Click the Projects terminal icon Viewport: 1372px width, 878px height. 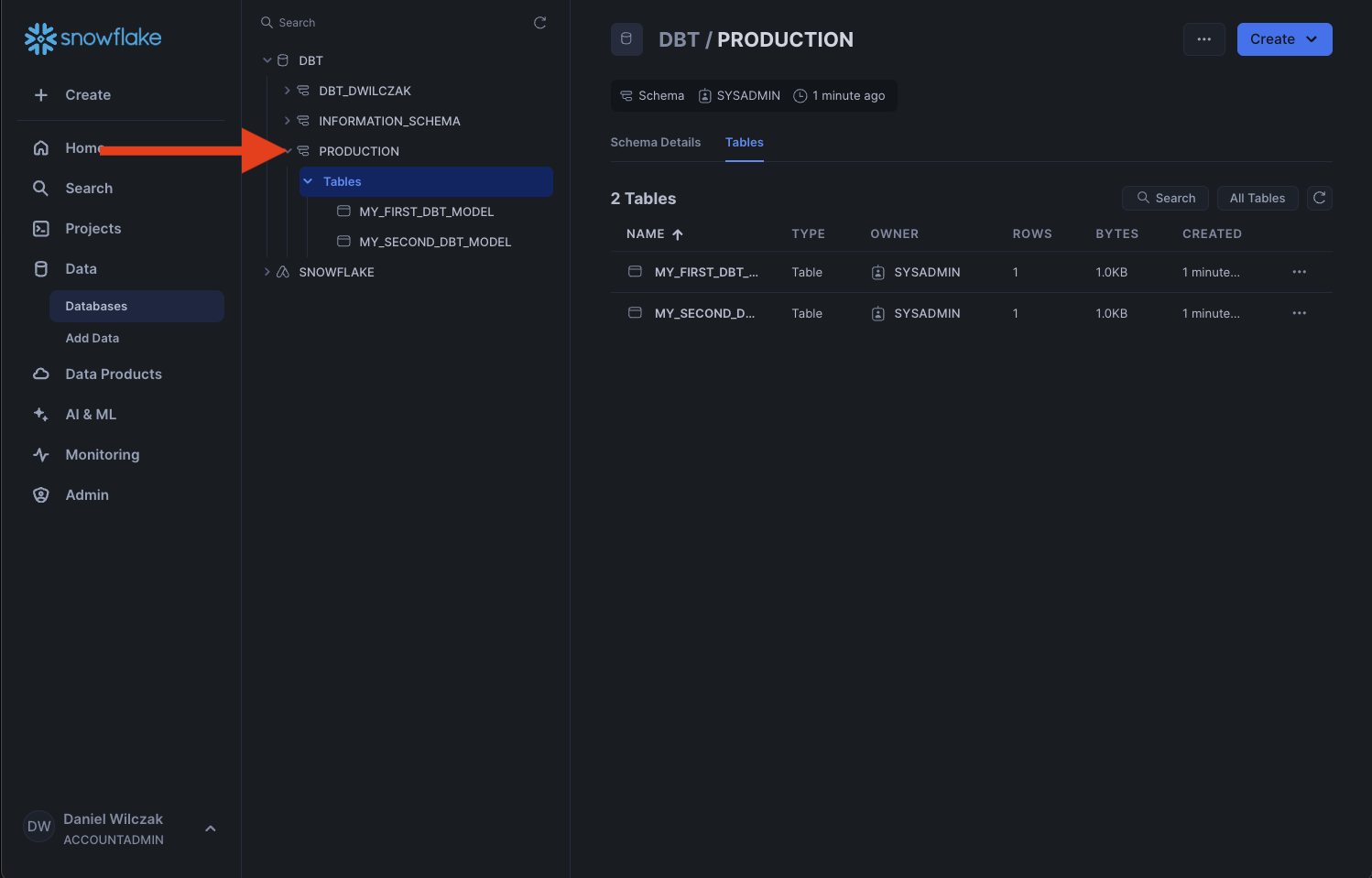click(40, 229)
